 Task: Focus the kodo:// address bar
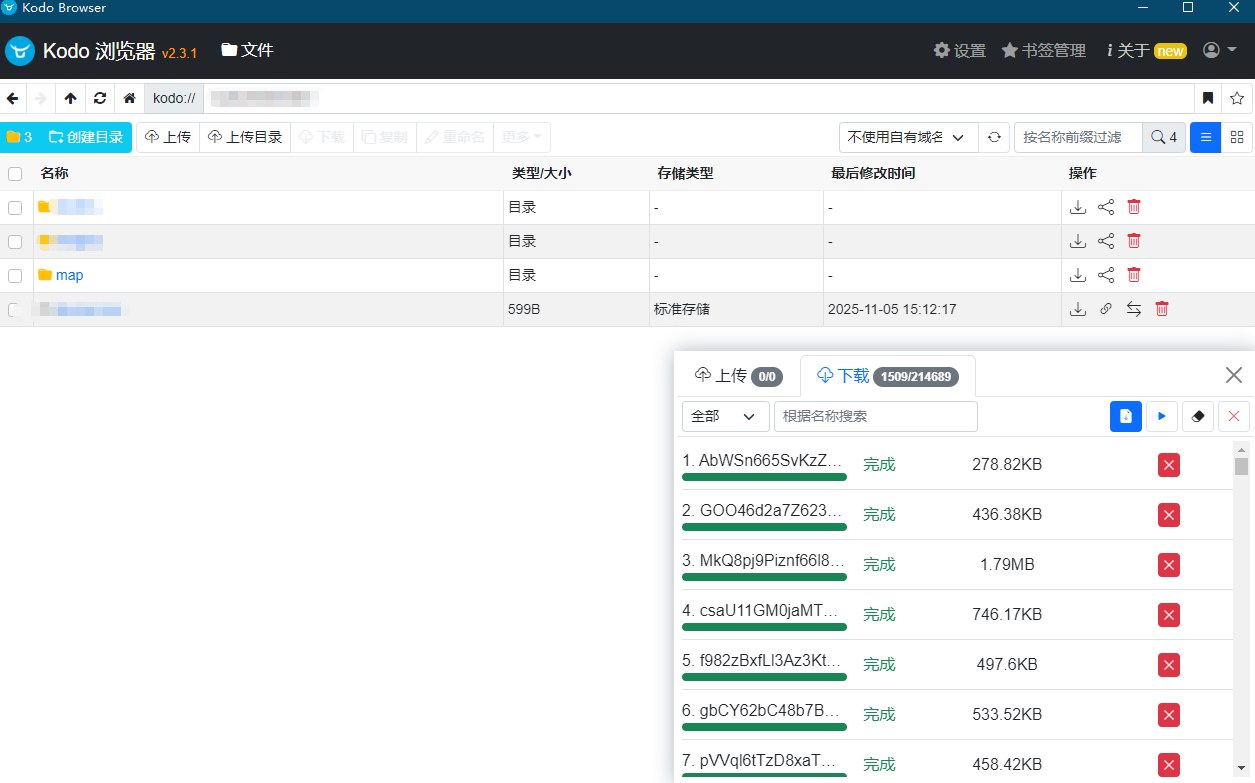pos(698,98)
